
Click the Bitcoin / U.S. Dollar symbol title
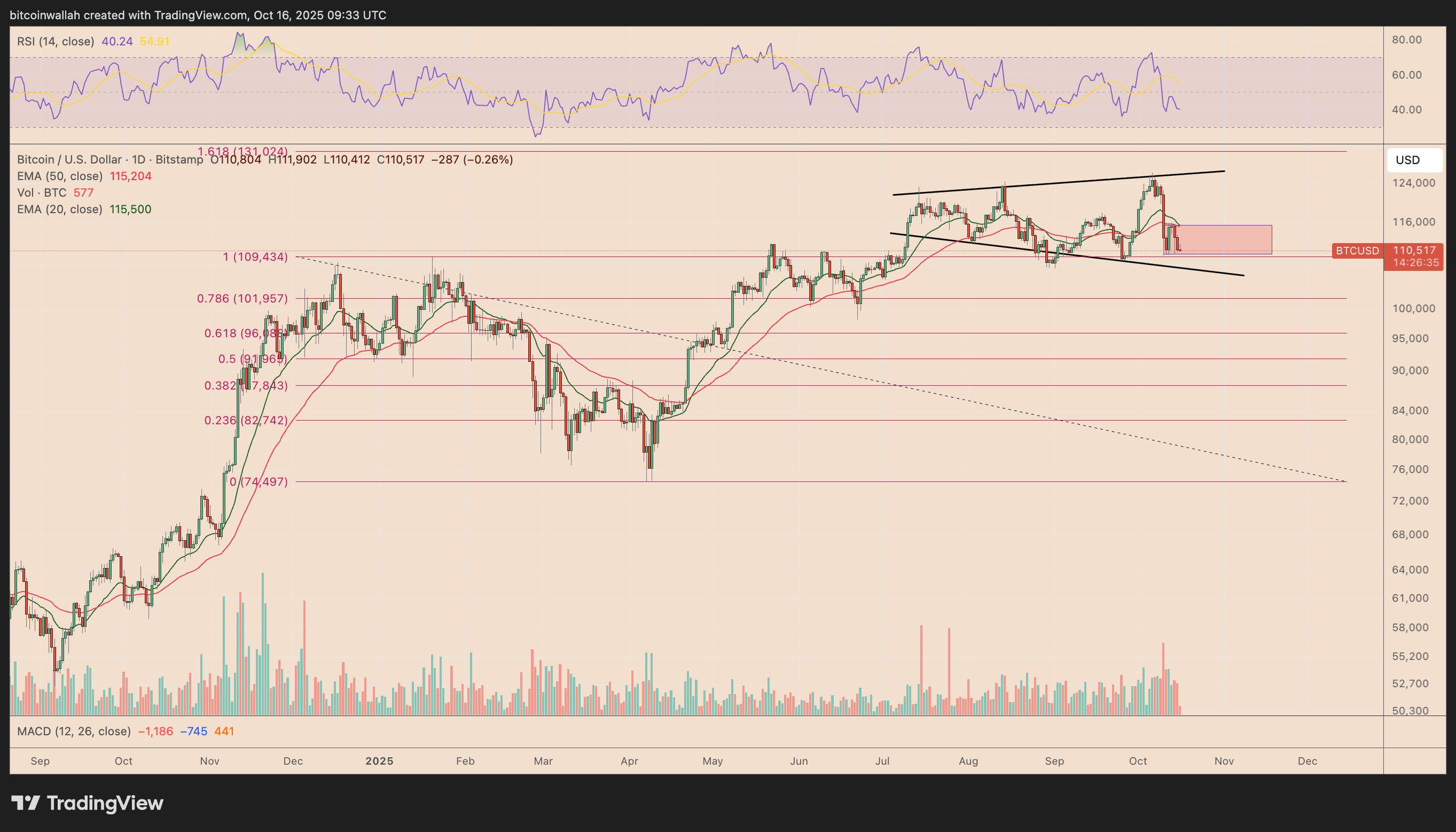[69, 159]
